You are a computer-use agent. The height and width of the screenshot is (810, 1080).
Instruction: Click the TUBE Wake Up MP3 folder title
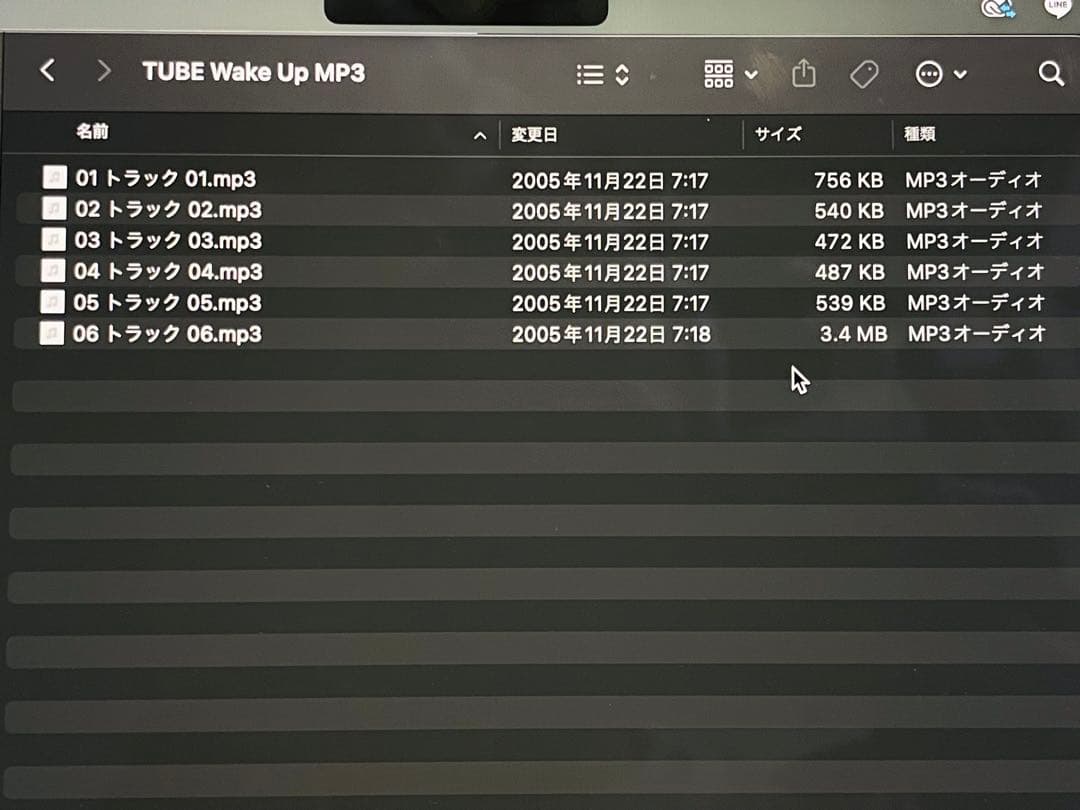(x=253, y=73)
